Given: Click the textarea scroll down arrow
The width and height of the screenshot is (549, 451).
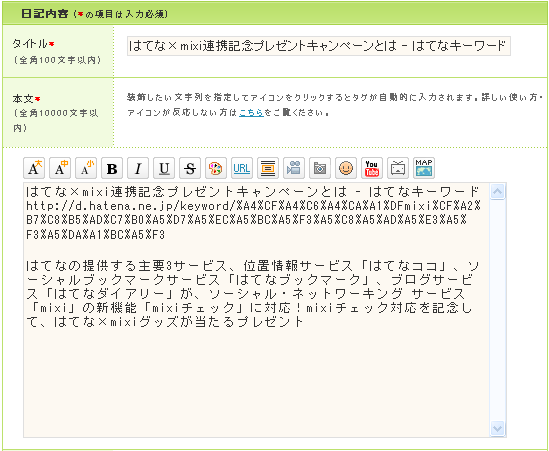Looking at the screenshot, I should point(498,428).
